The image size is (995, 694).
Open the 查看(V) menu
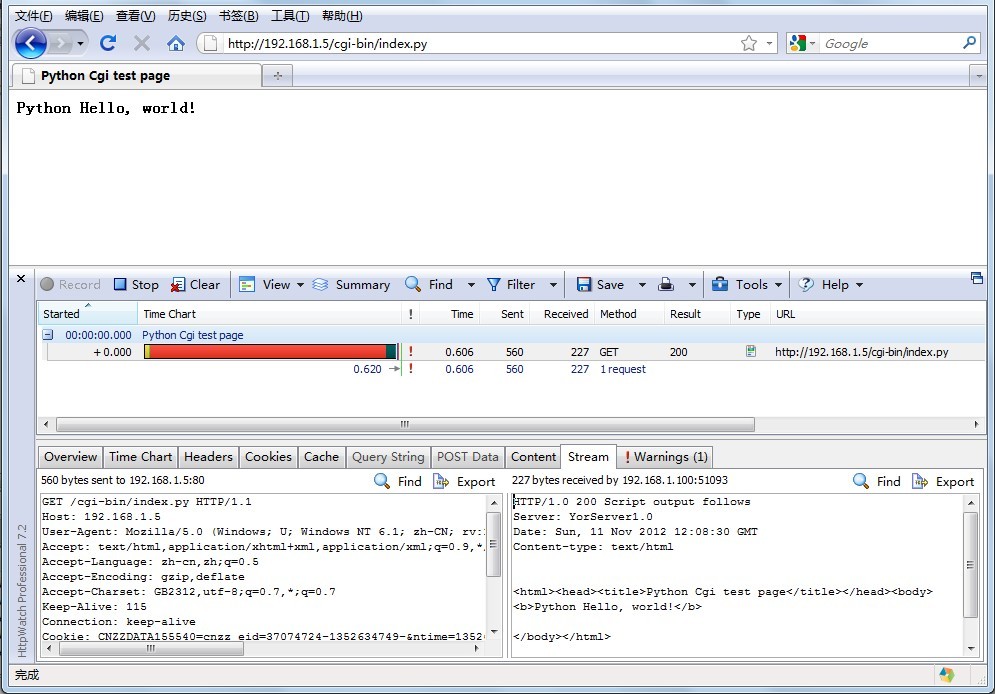pyautogui.click(x=135, y=15)
